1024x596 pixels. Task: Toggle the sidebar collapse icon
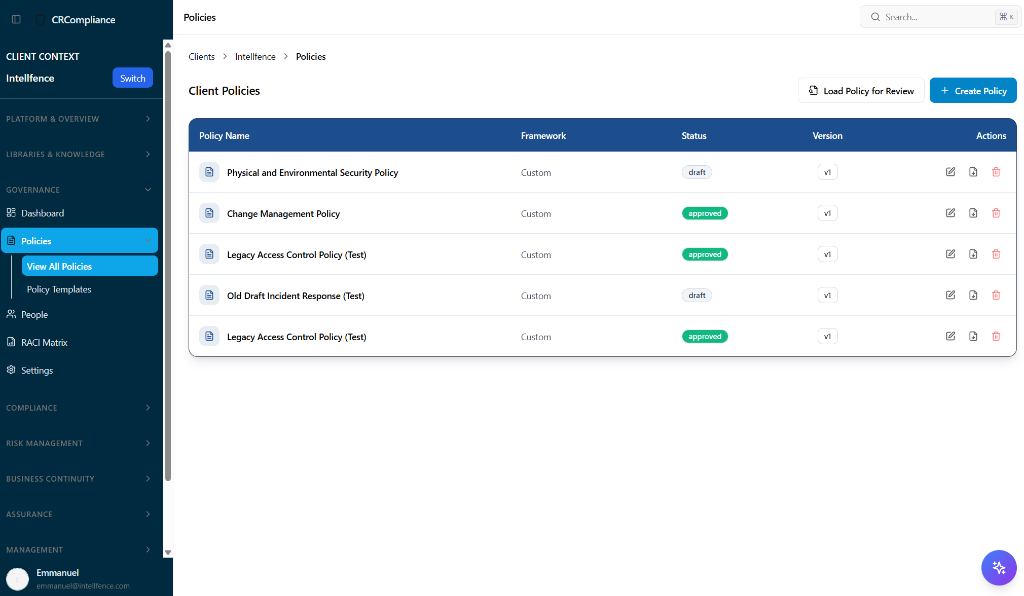tap(16, 19)
